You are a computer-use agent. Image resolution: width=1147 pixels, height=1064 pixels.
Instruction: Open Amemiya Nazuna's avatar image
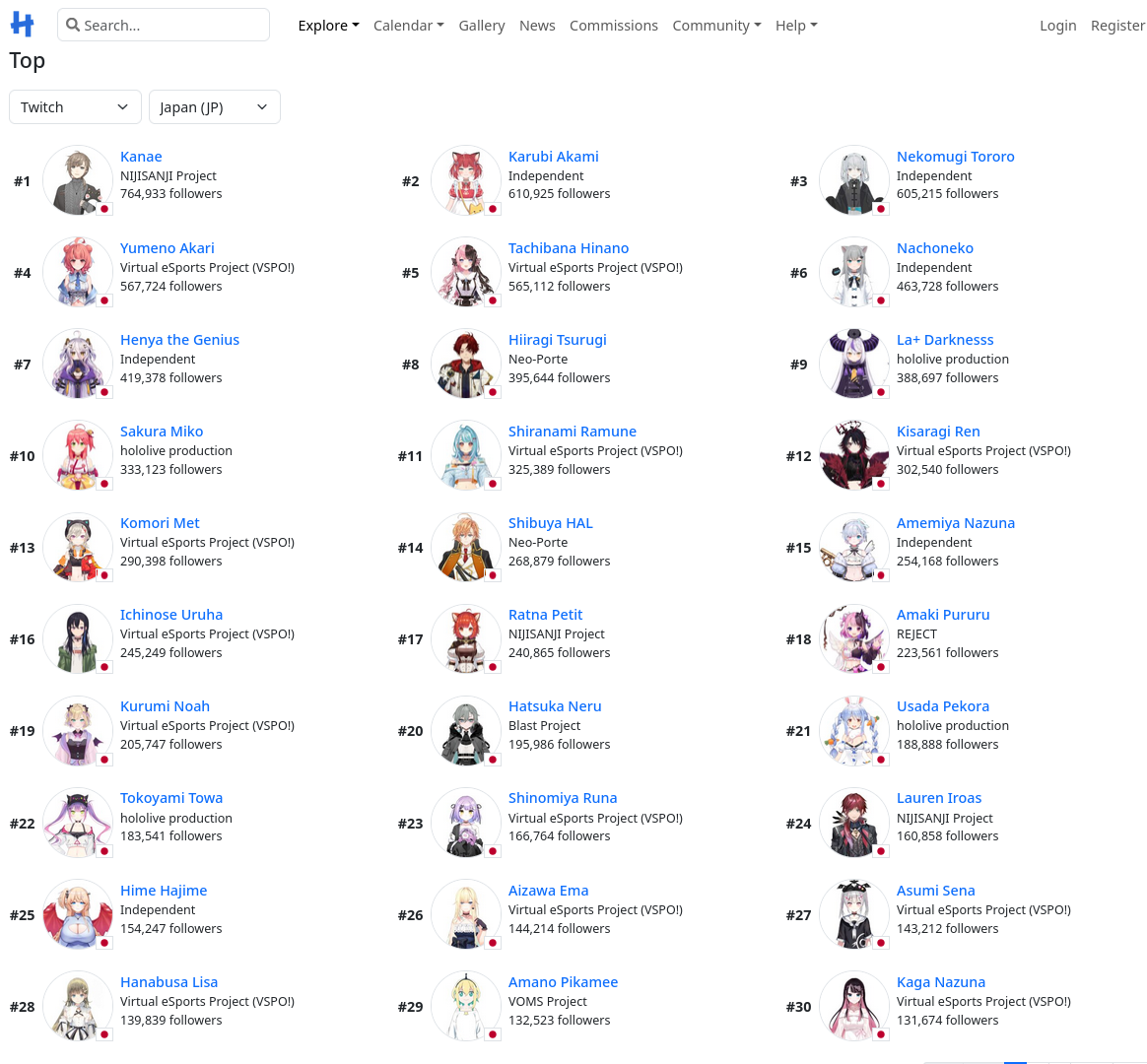[x=854, y=547]
